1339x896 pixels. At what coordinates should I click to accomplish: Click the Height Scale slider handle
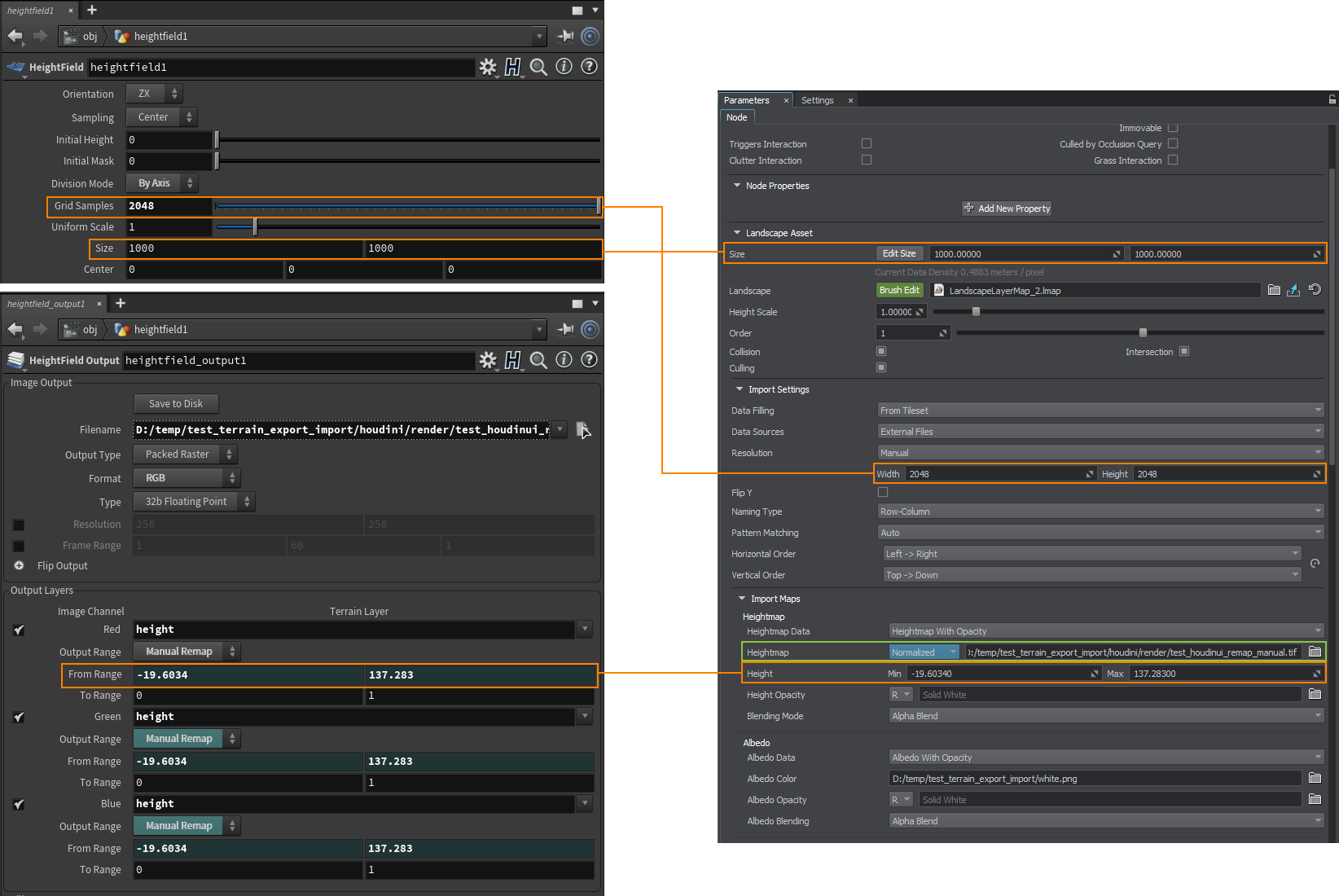(x=976, y=312)
